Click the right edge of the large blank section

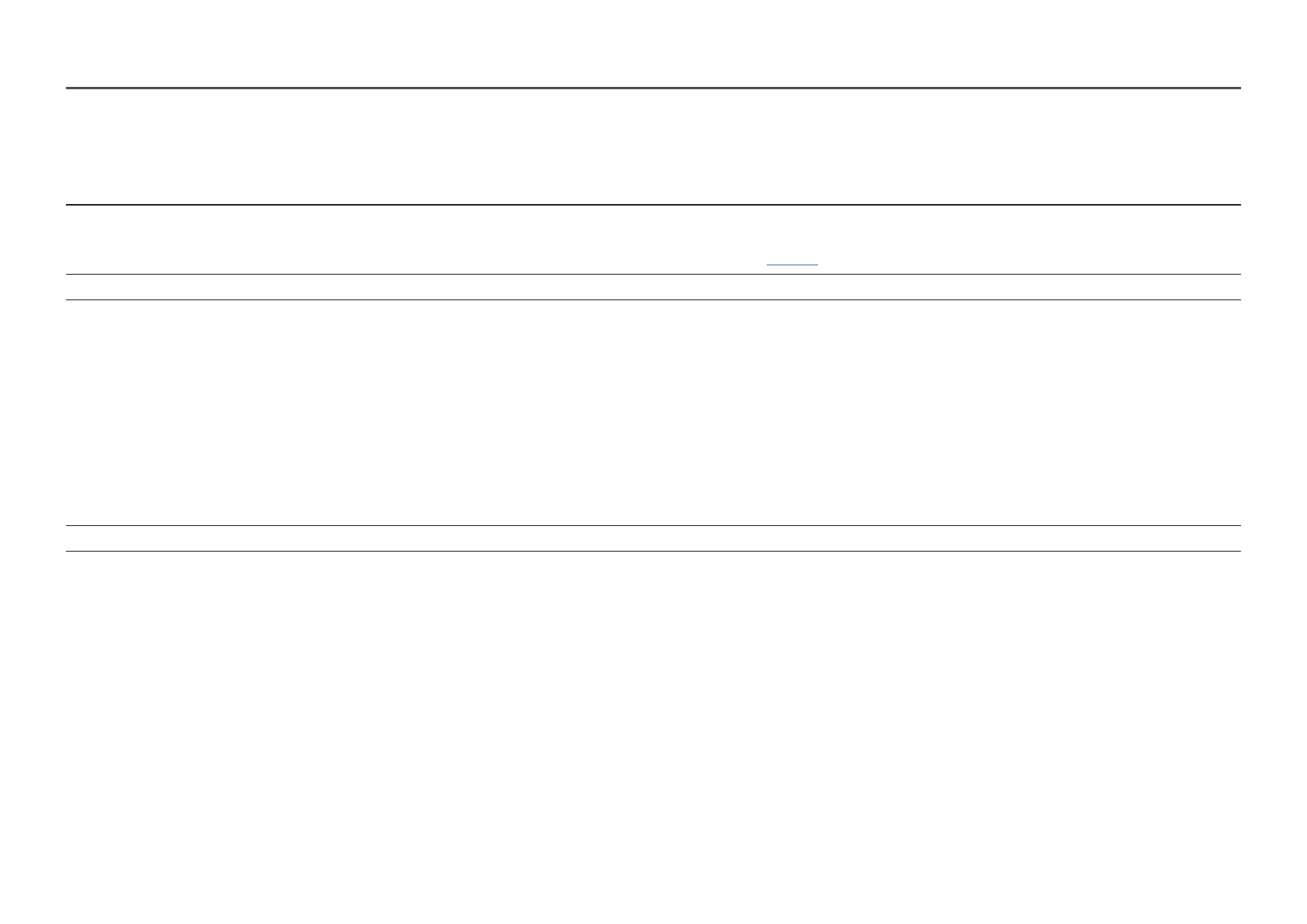[1236, 413]
